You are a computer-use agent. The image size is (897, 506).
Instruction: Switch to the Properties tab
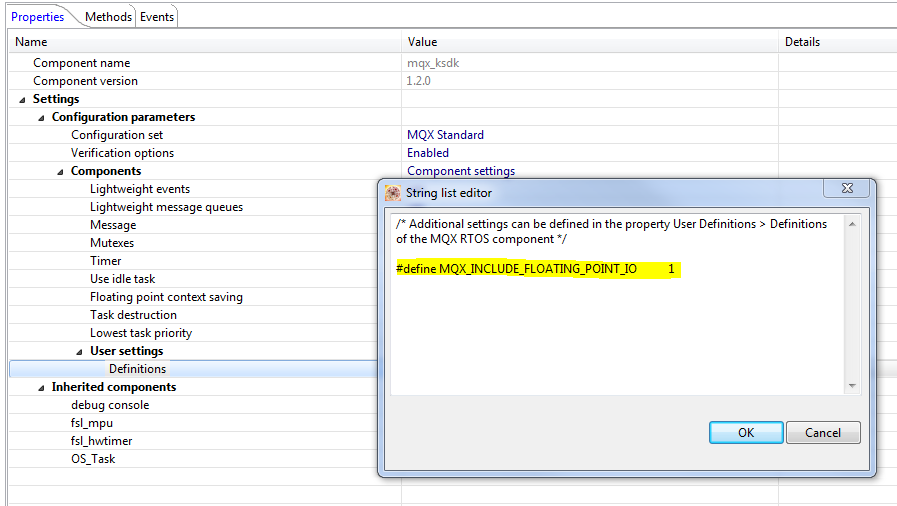[38, 17]
